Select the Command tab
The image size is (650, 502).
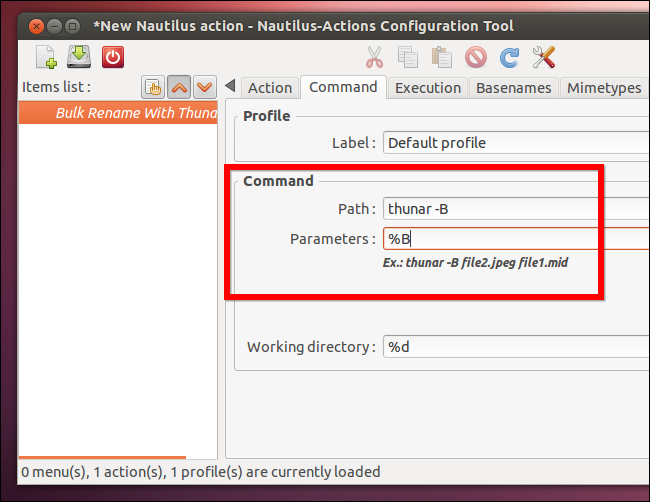[343, 87]
